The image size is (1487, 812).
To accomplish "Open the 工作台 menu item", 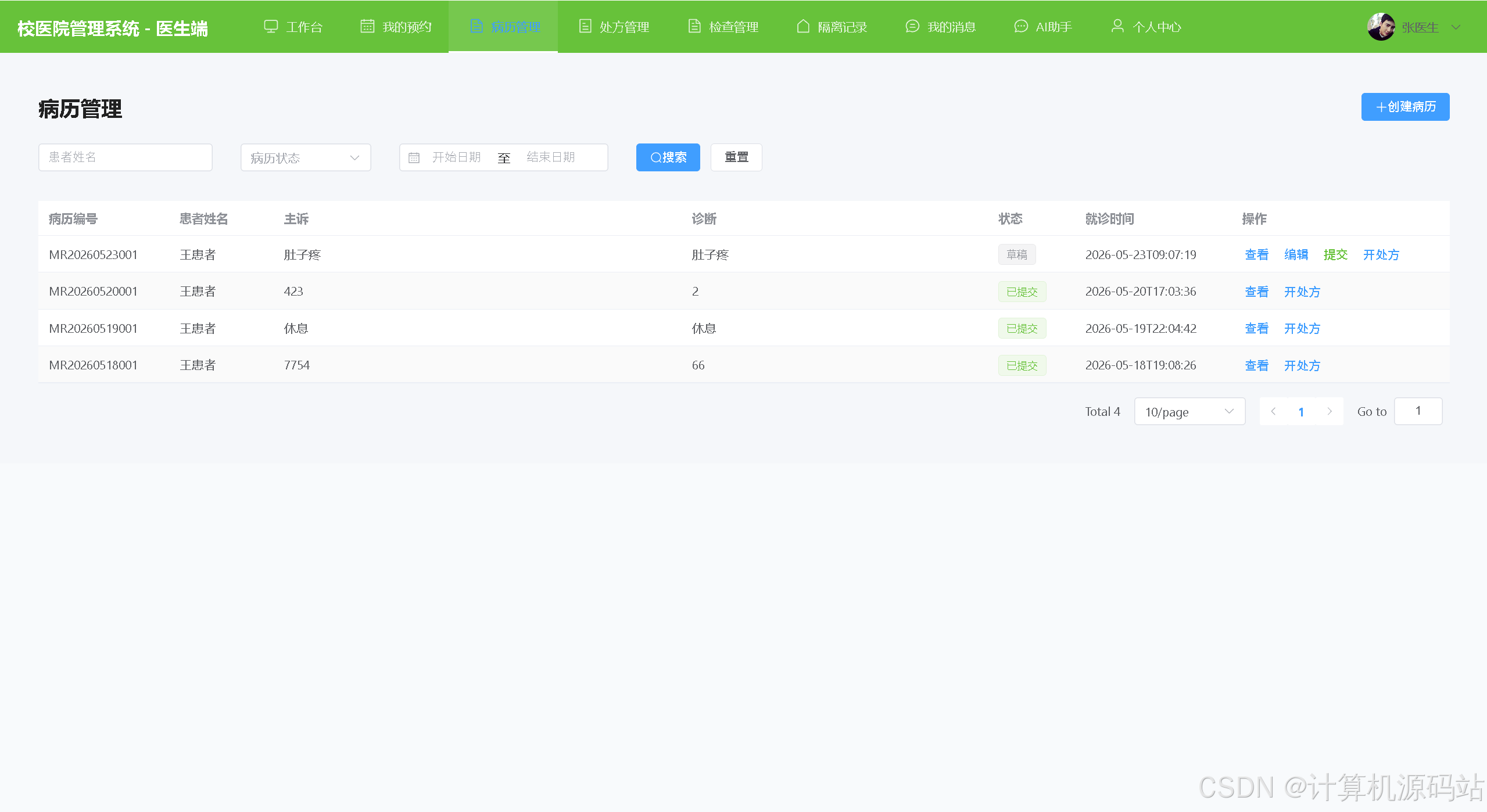I will (x=293, y=27).
